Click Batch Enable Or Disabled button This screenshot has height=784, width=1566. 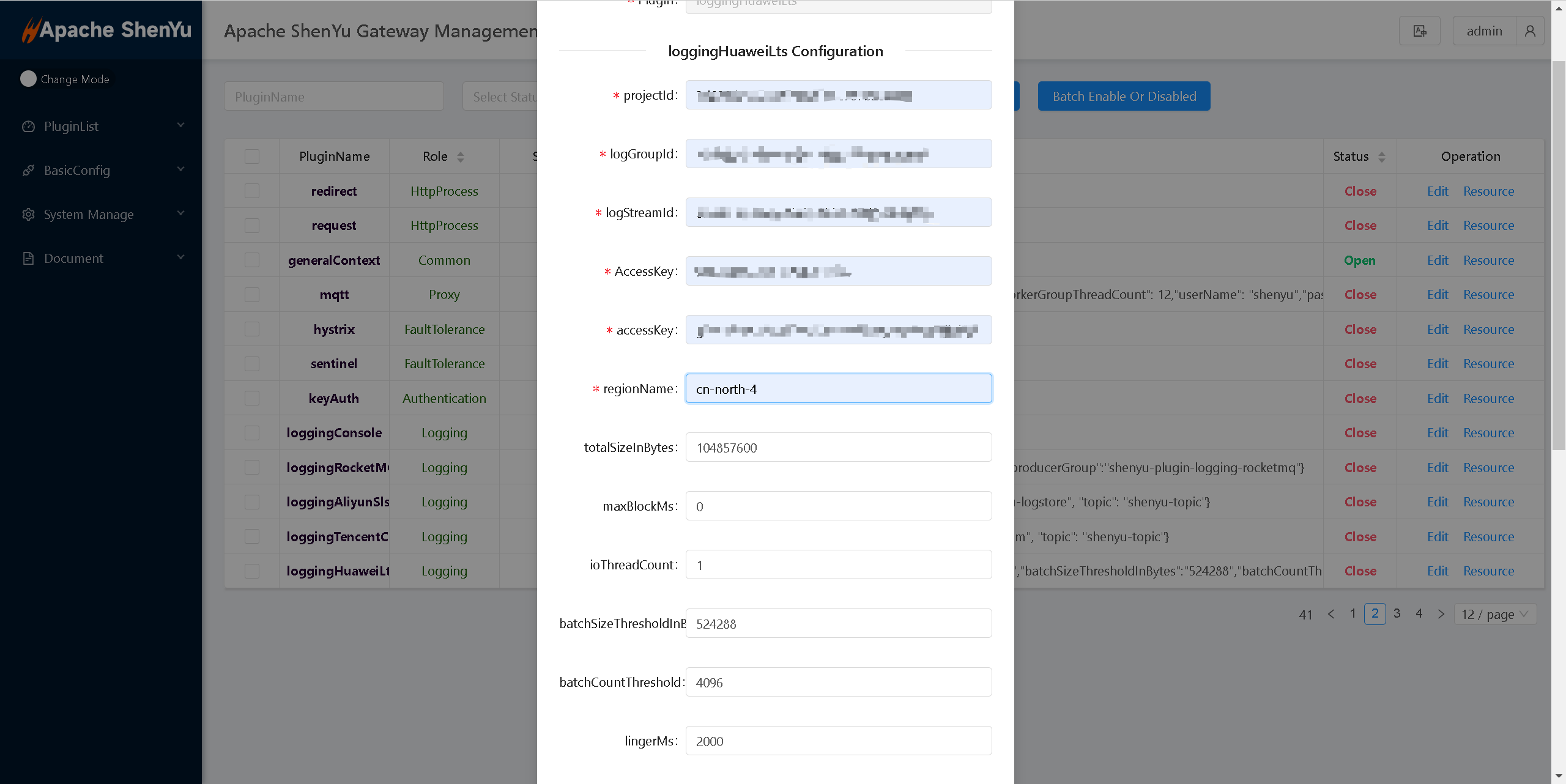pyautogui.click(x=1124, y=97)
